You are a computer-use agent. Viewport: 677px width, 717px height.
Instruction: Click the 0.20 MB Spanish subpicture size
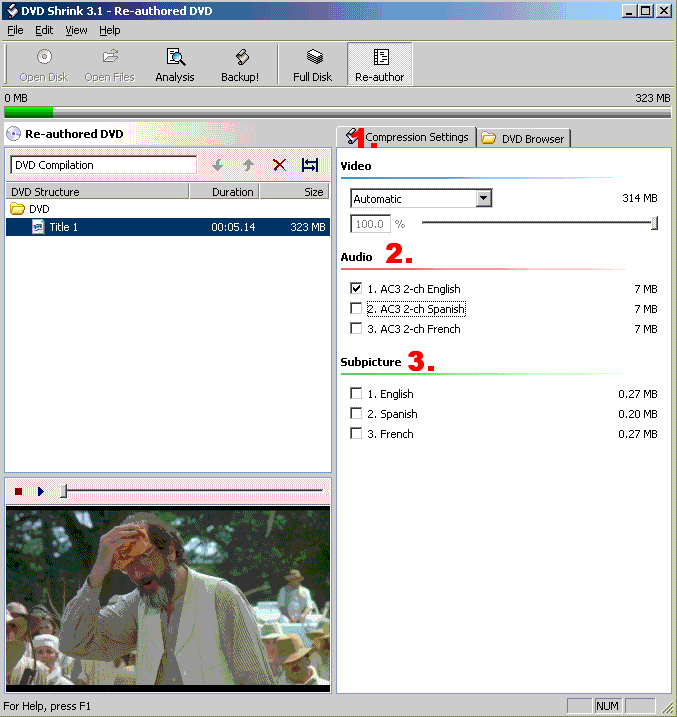click(638, 414)
